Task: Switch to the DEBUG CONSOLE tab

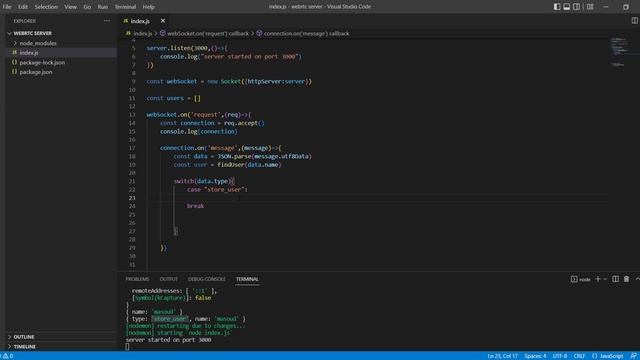Action: click(x=207, y=279)
